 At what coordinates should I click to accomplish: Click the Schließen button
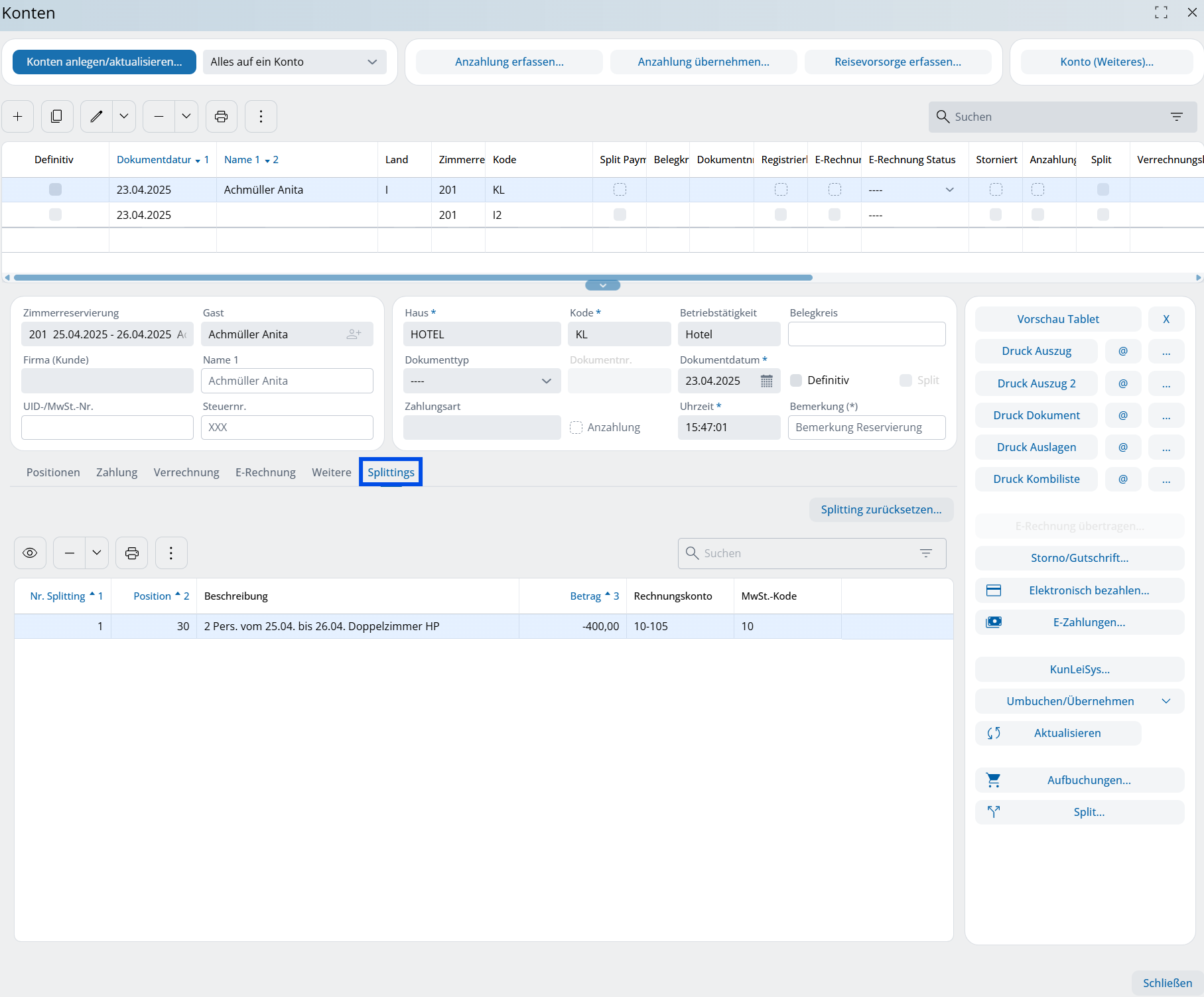1168,983
